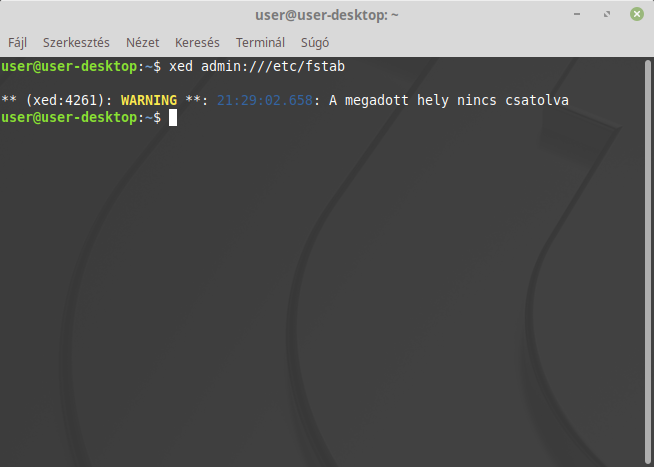Click the terminal vertical scrollbar
654x467 pixels.
coord(648,262)
